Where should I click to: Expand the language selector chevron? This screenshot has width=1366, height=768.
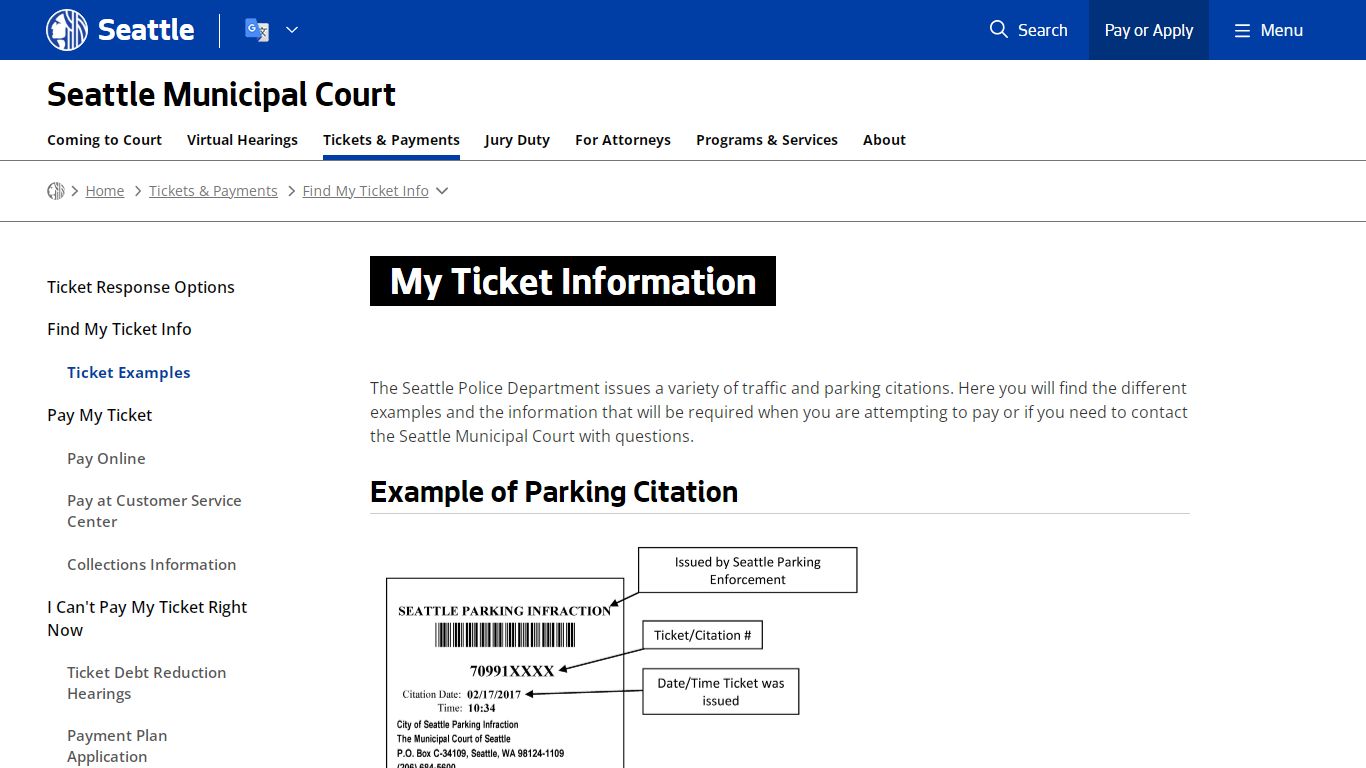(292, 30)
